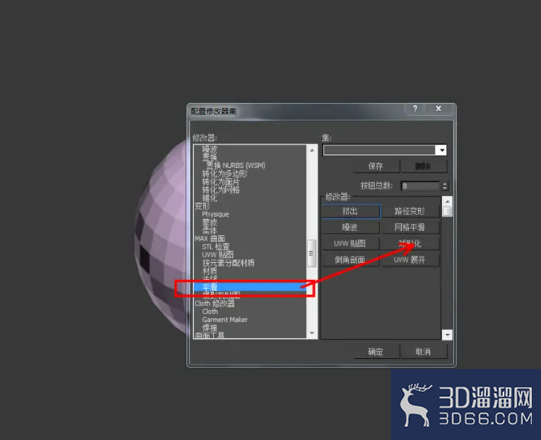Image resolution: width=541 pixels, height=440 pixels.
Task: Click the button grid scrollbar thumb
Action: pyautogui.click(x=447, y=211)
